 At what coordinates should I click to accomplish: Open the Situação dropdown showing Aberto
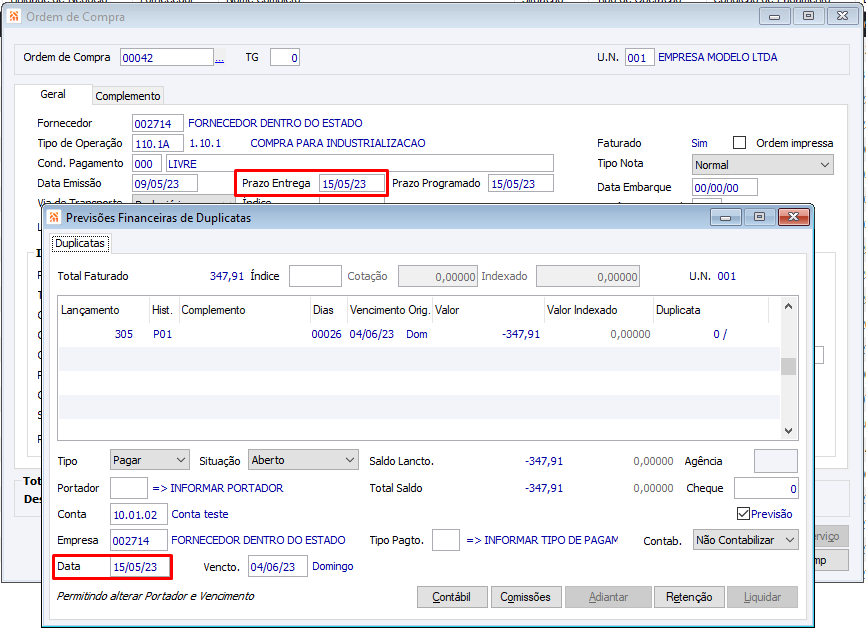[x=303, y=460]
